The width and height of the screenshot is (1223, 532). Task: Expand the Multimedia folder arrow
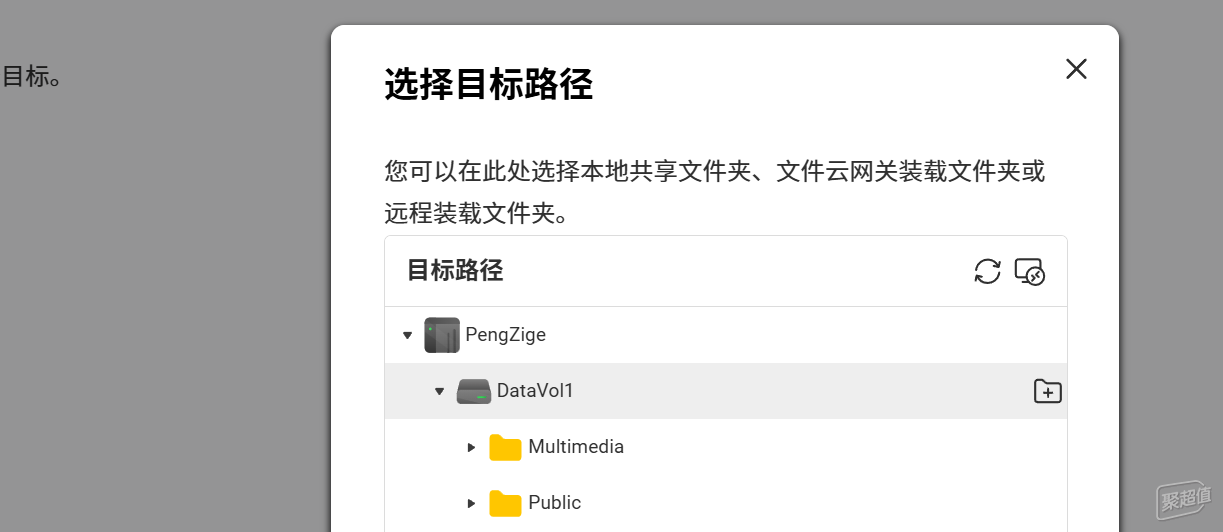[471, 447]
